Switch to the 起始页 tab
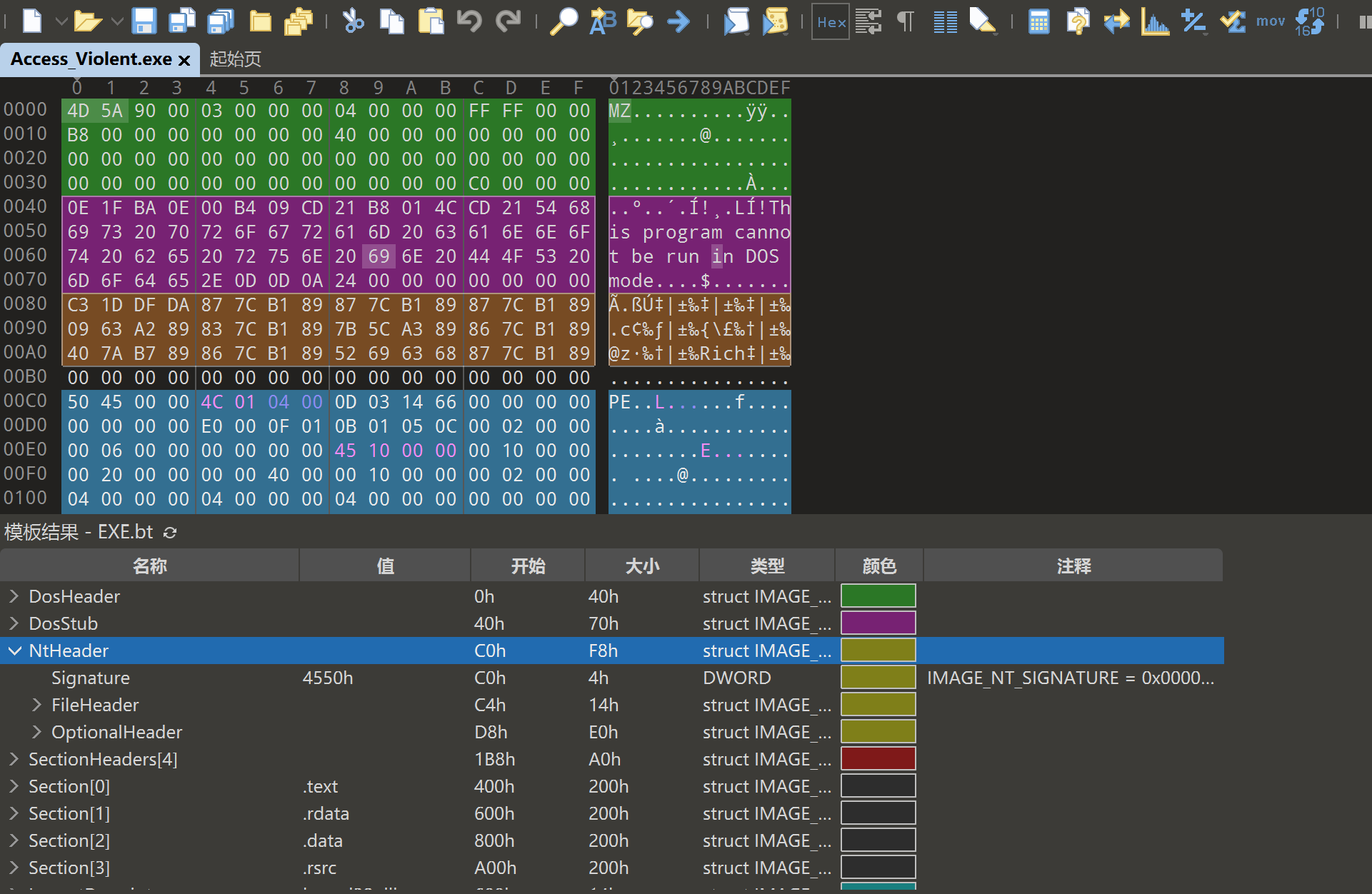Screen dimensions: 1372x894 (x=235, y=59)
